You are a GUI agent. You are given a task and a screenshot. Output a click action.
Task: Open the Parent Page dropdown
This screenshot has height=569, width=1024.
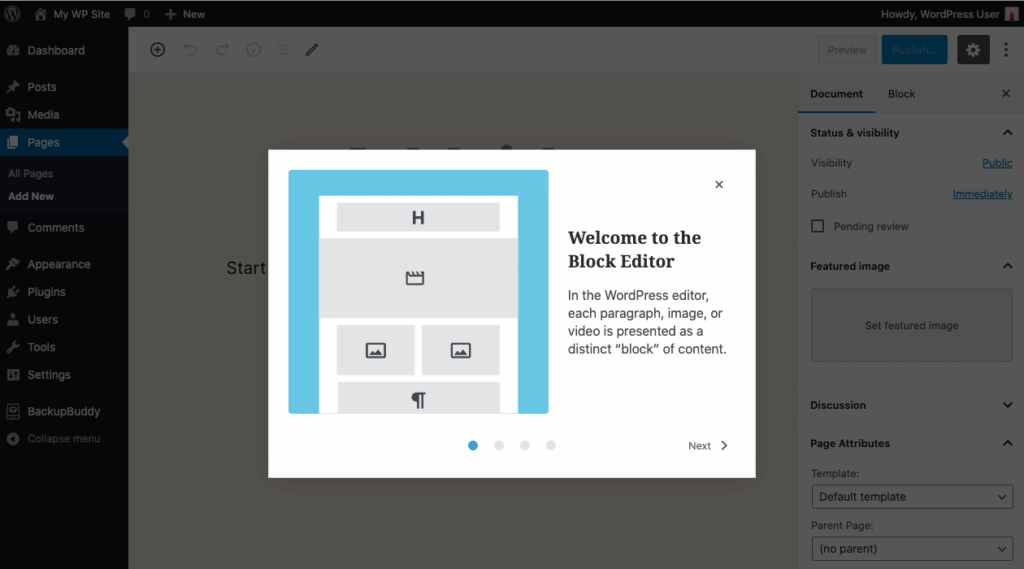[912, 549]
